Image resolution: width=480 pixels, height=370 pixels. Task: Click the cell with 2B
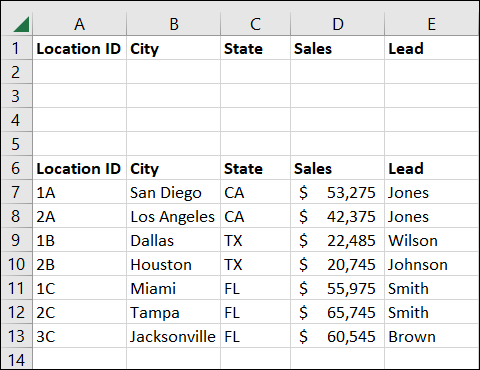point(80,264)
